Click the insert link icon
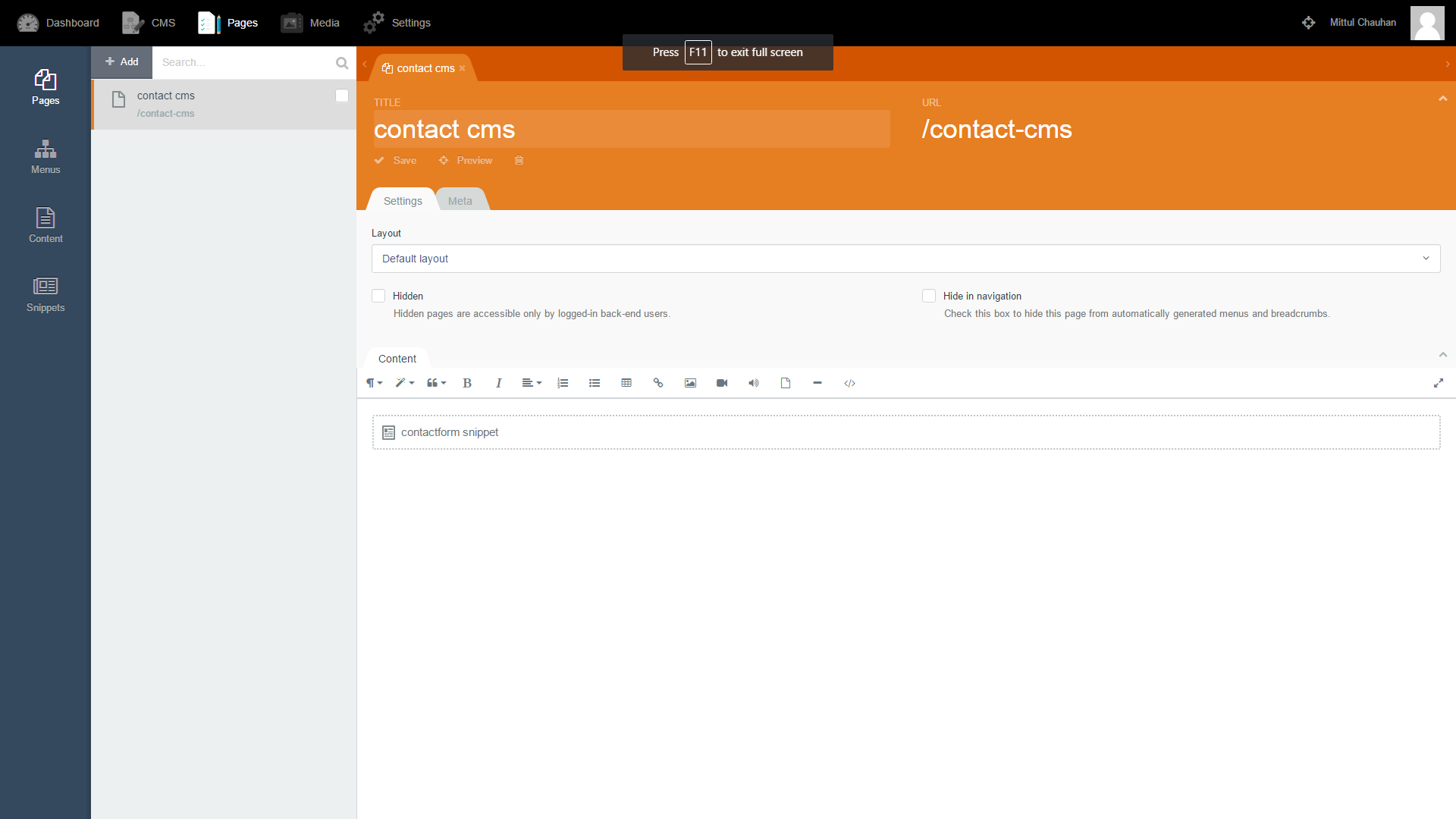 (x=658, y=383)
